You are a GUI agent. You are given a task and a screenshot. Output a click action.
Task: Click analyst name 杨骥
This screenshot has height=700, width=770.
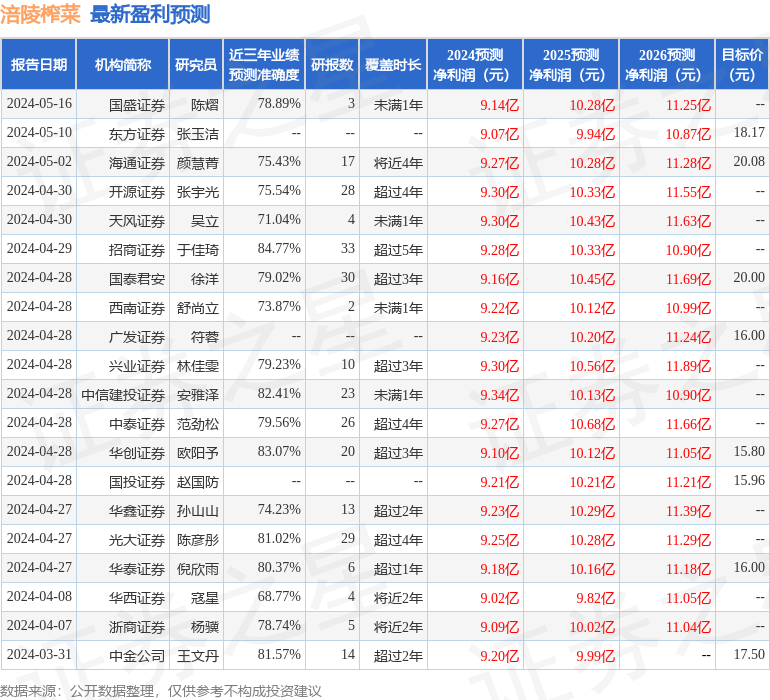205,627
